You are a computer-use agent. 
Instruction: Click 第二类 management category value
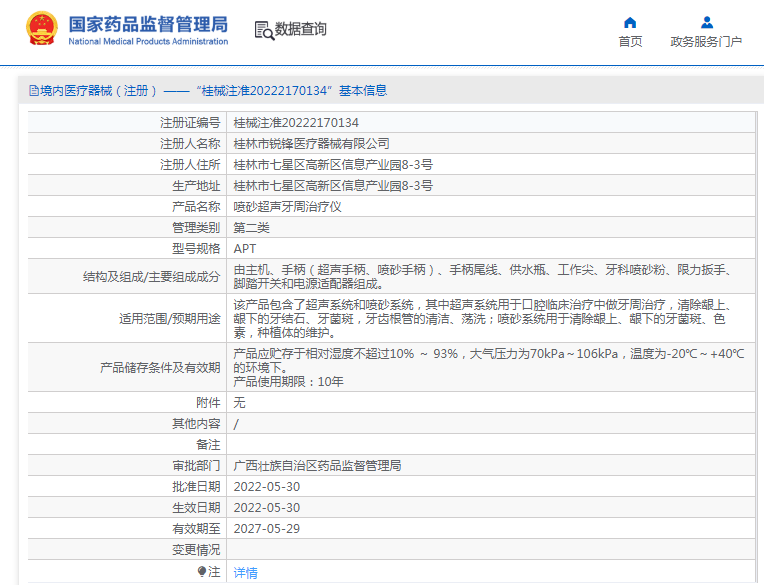click(x=251, y=227)
